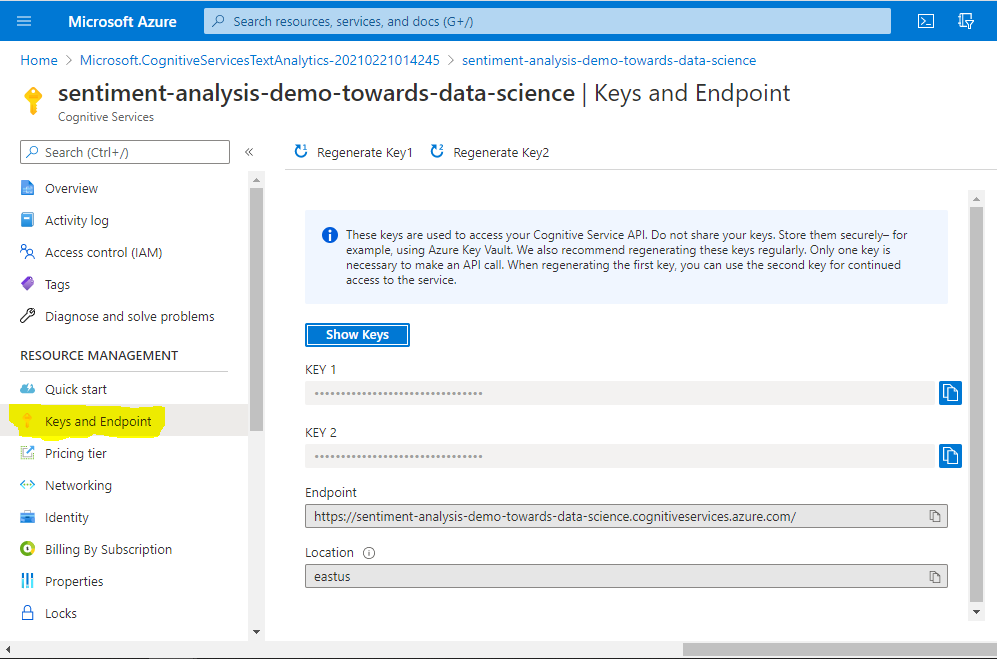The height and width of the screenshot is (659, 997).
Task: Open the Overview menu item
Action: [71, 188]
